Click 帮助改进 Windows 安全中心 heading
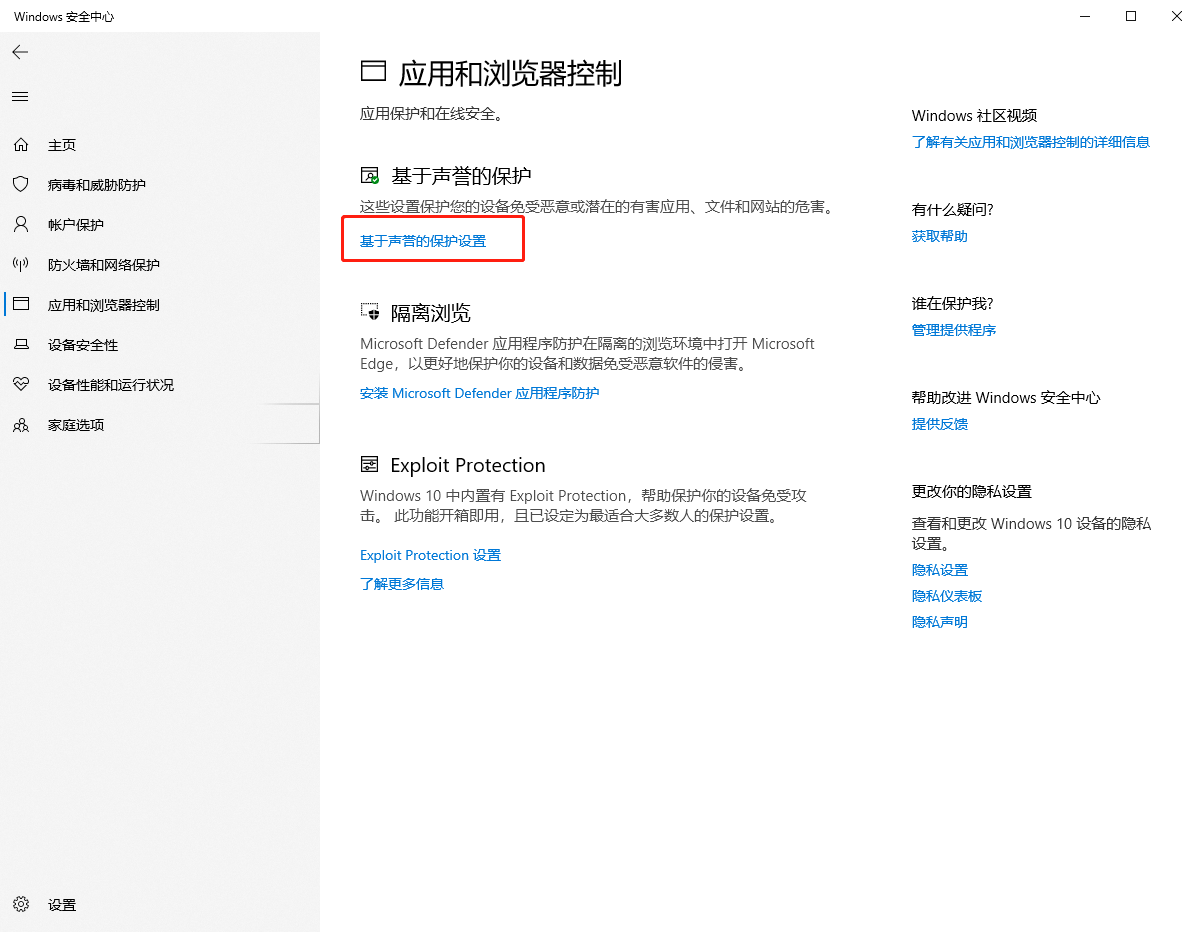 [1006, 397]
